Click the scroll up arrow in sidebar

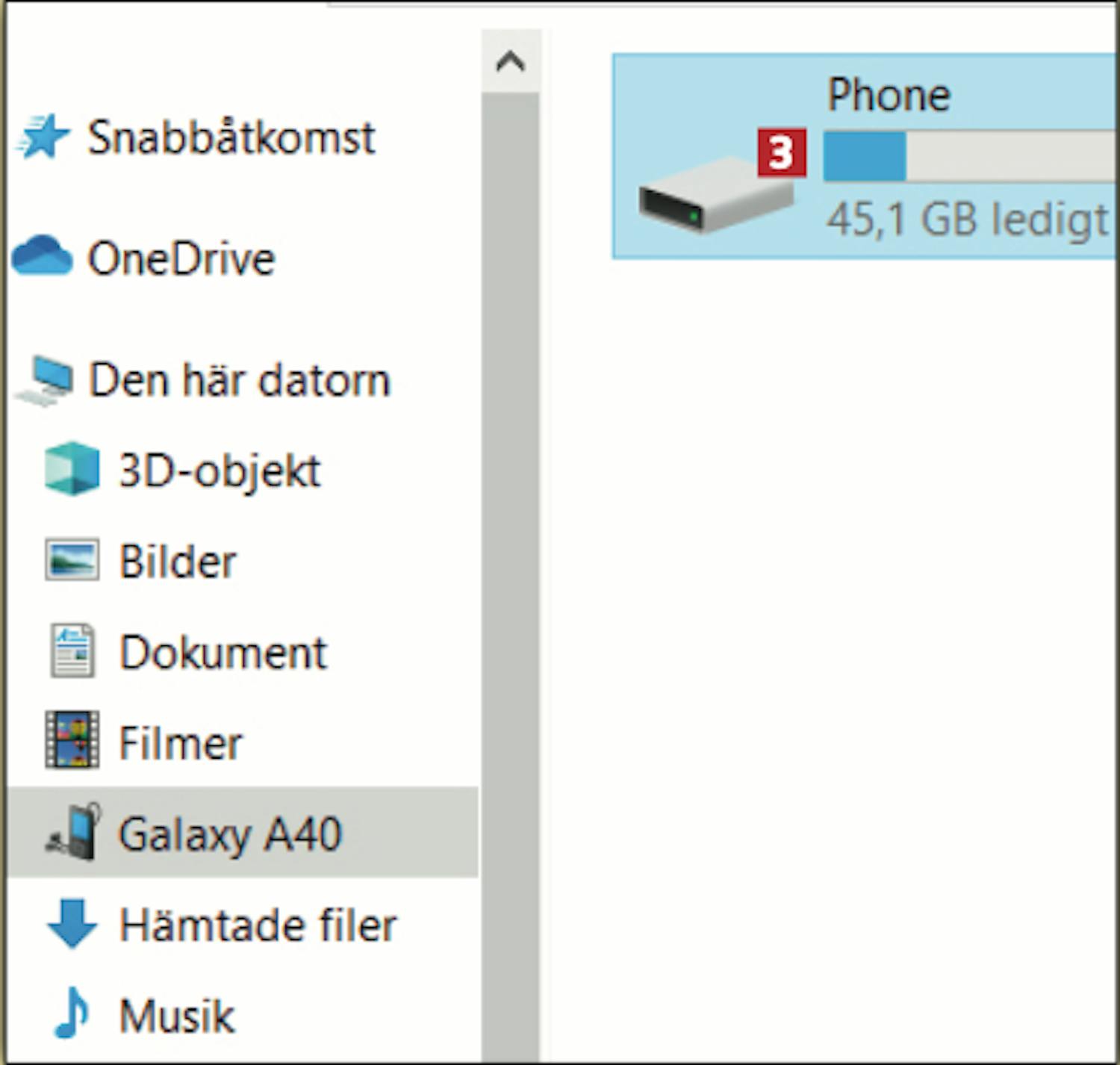coord(511,61)
